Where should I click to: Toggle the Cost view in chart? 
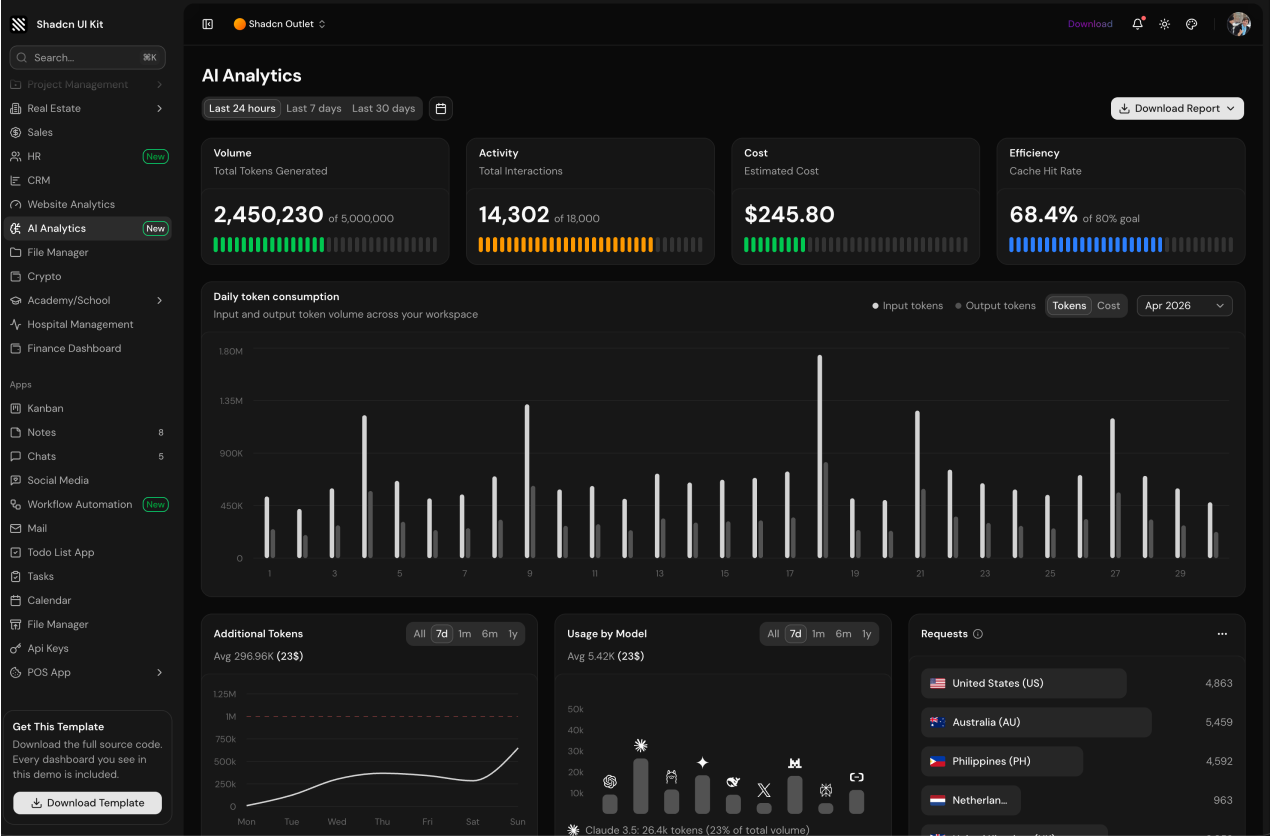click(x=1108, y=306)
